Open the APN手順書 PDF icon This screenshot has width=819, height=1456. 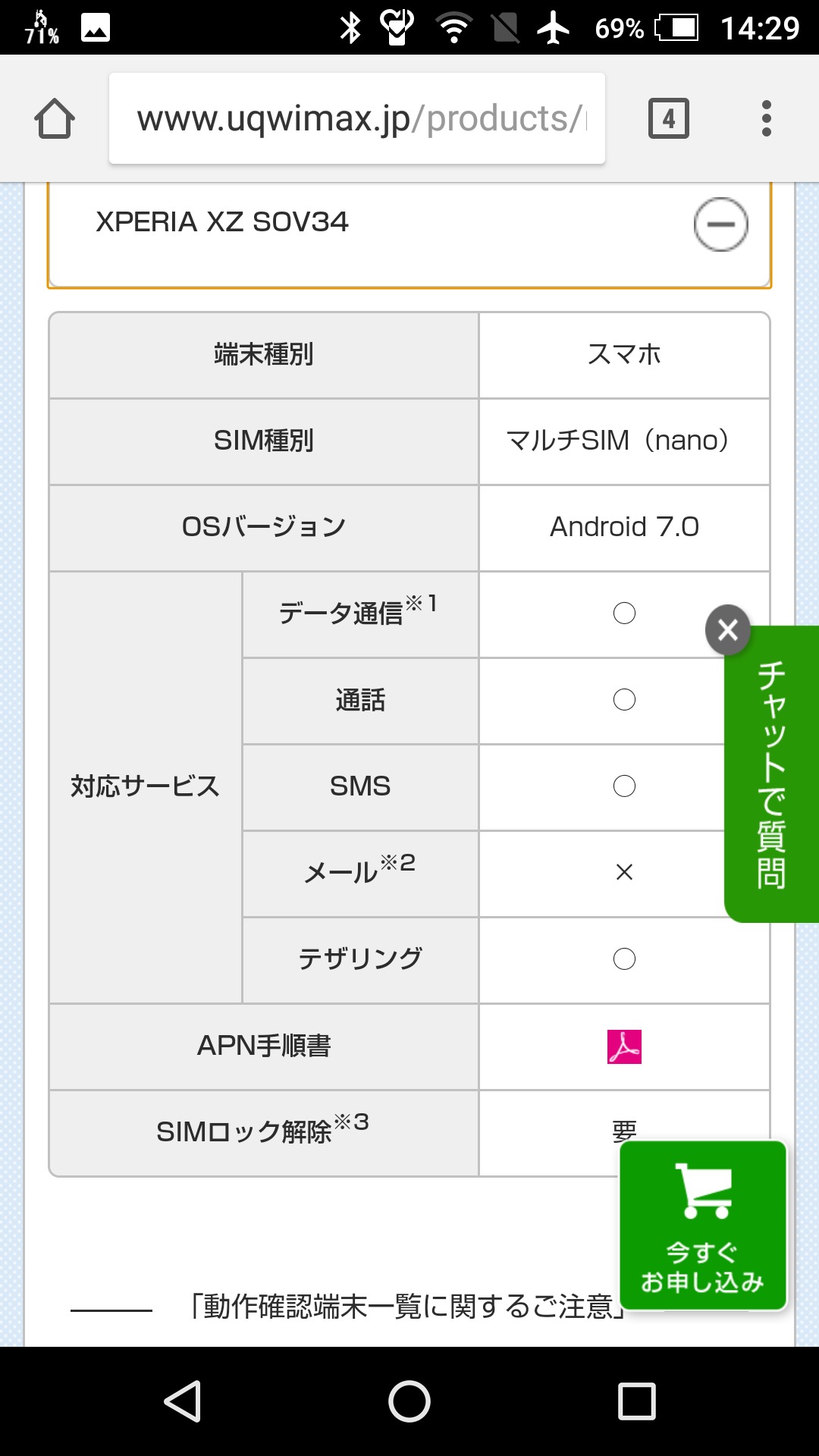coord(624,1046)
